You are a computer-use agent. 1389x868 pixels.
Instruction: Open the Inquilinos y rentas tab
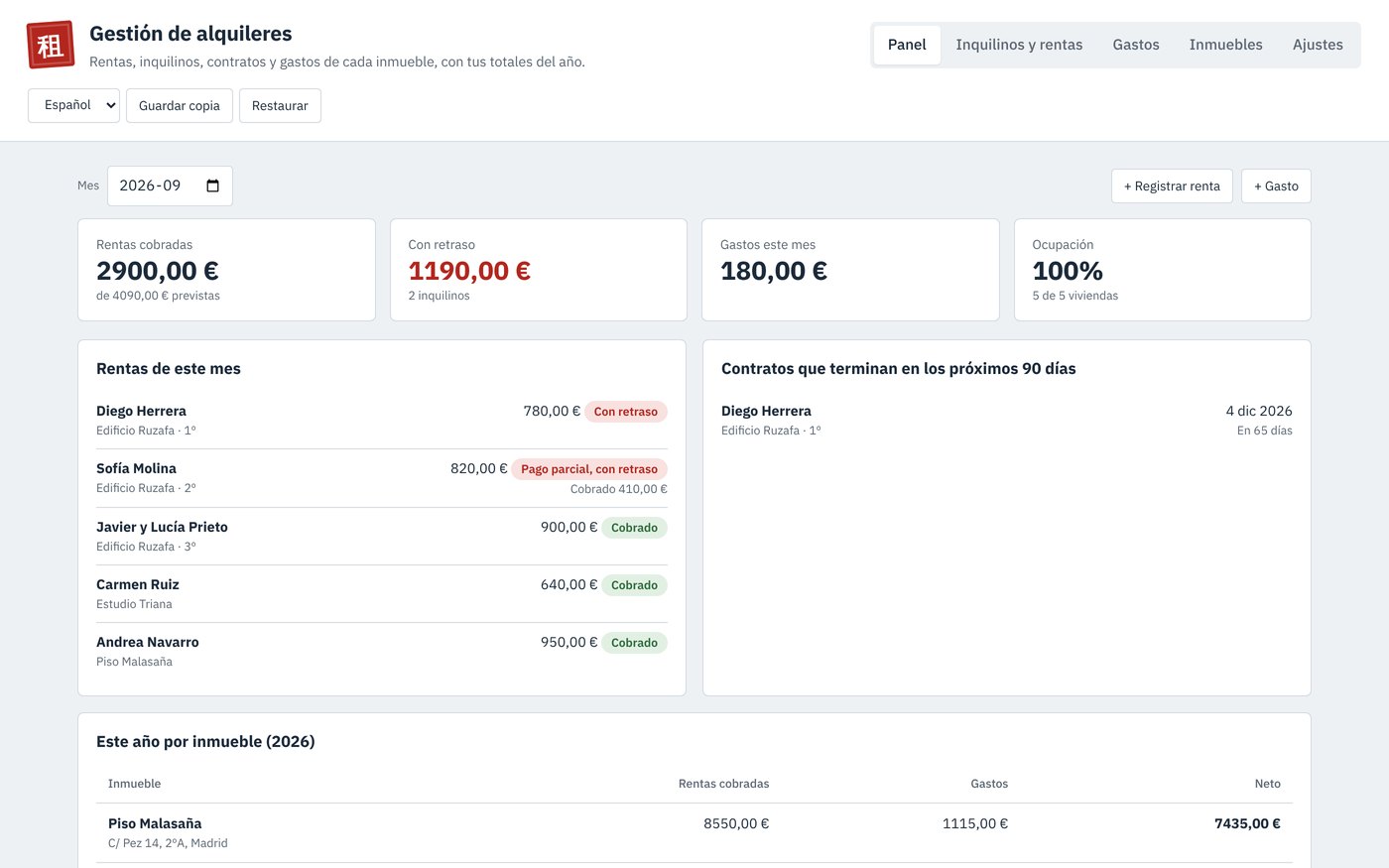(x=1019, y=45)
